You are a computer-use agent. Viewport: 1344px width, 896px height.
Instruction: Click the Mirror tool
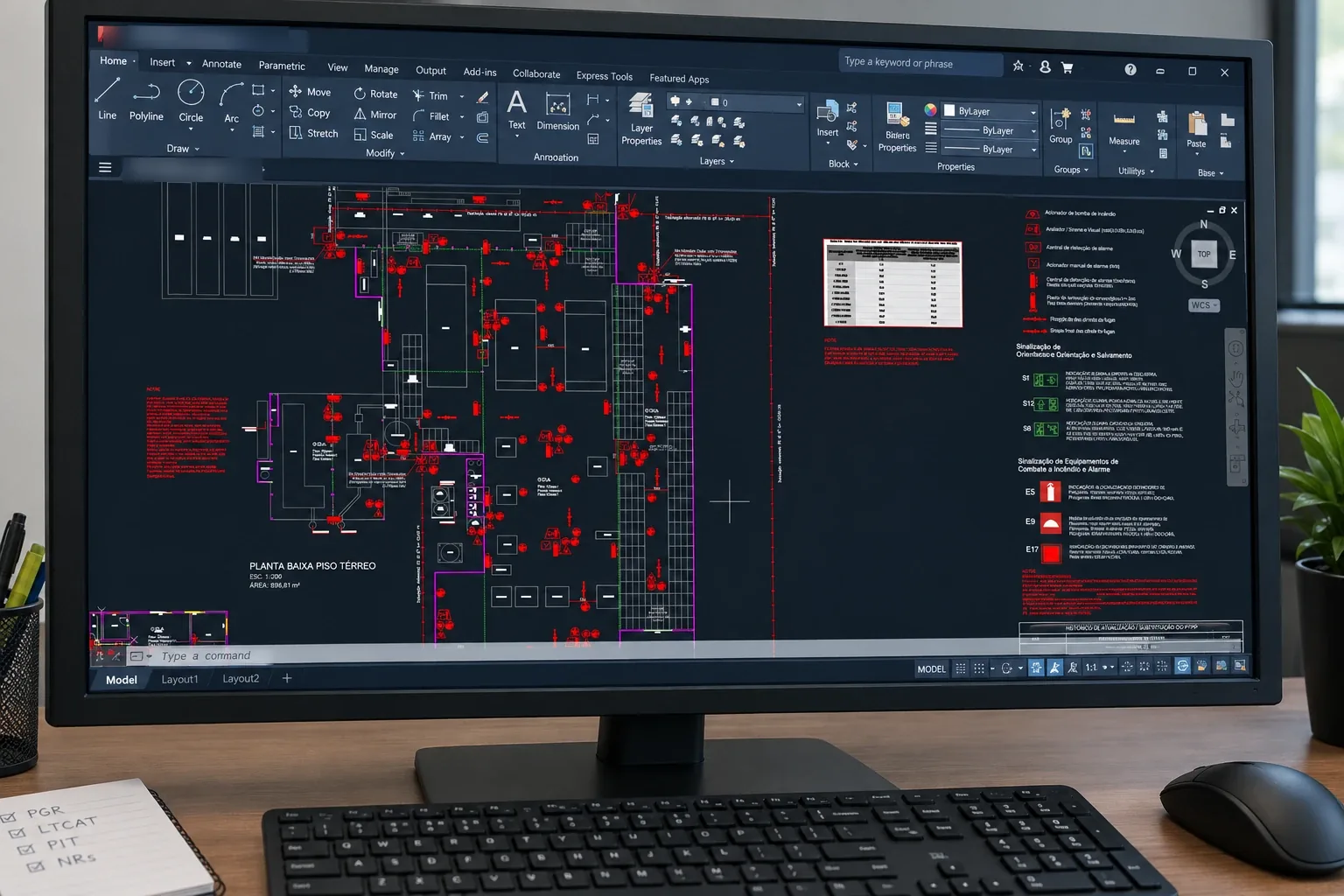(375, 115)
